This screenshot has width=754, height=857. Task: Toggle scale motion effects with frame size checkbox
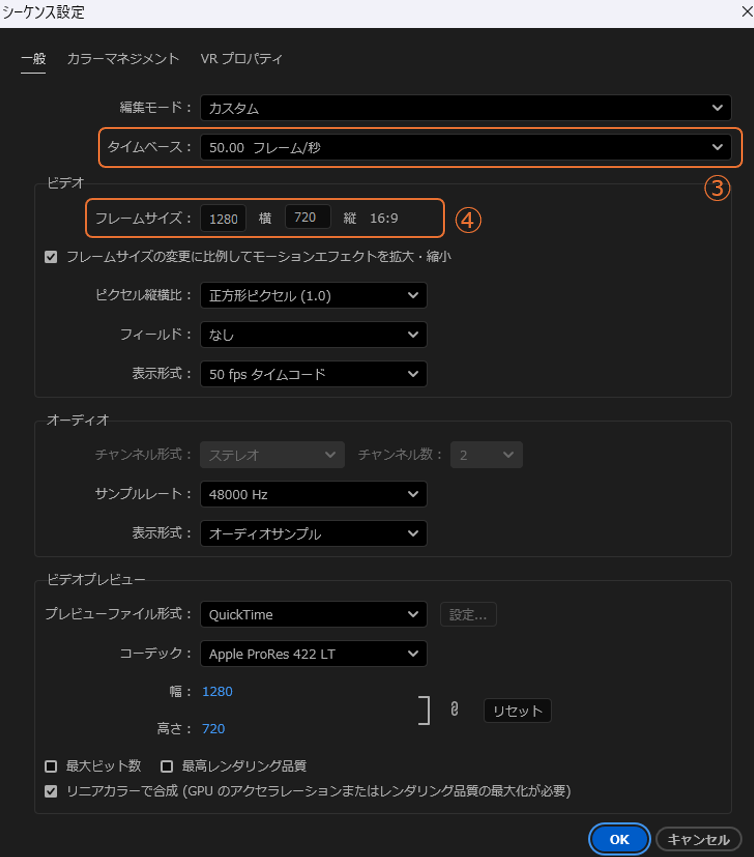(51, 256)
